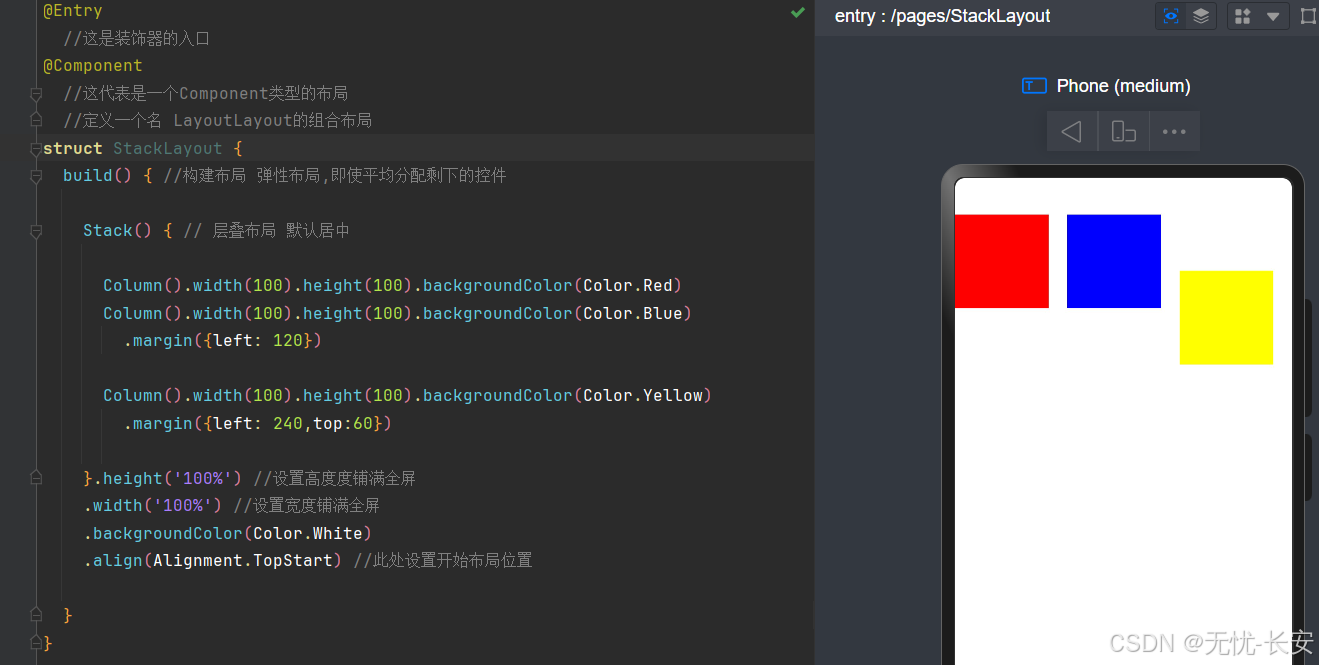Click the green checkmark inspection indicator
Viewport: 1319px width, 665px height.
point(798,12)
